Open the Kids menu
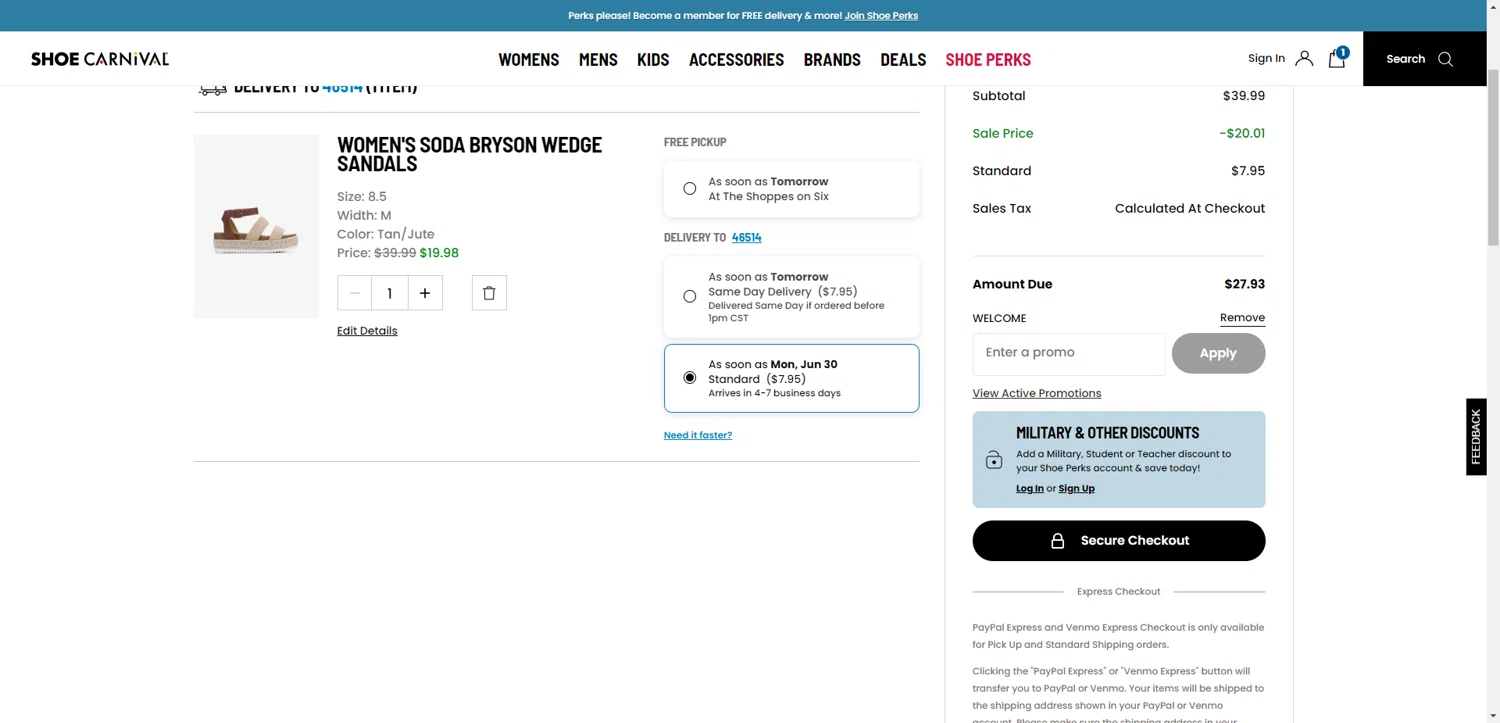This screenshot has height=723, width=1500. click(x=653, y=59)
